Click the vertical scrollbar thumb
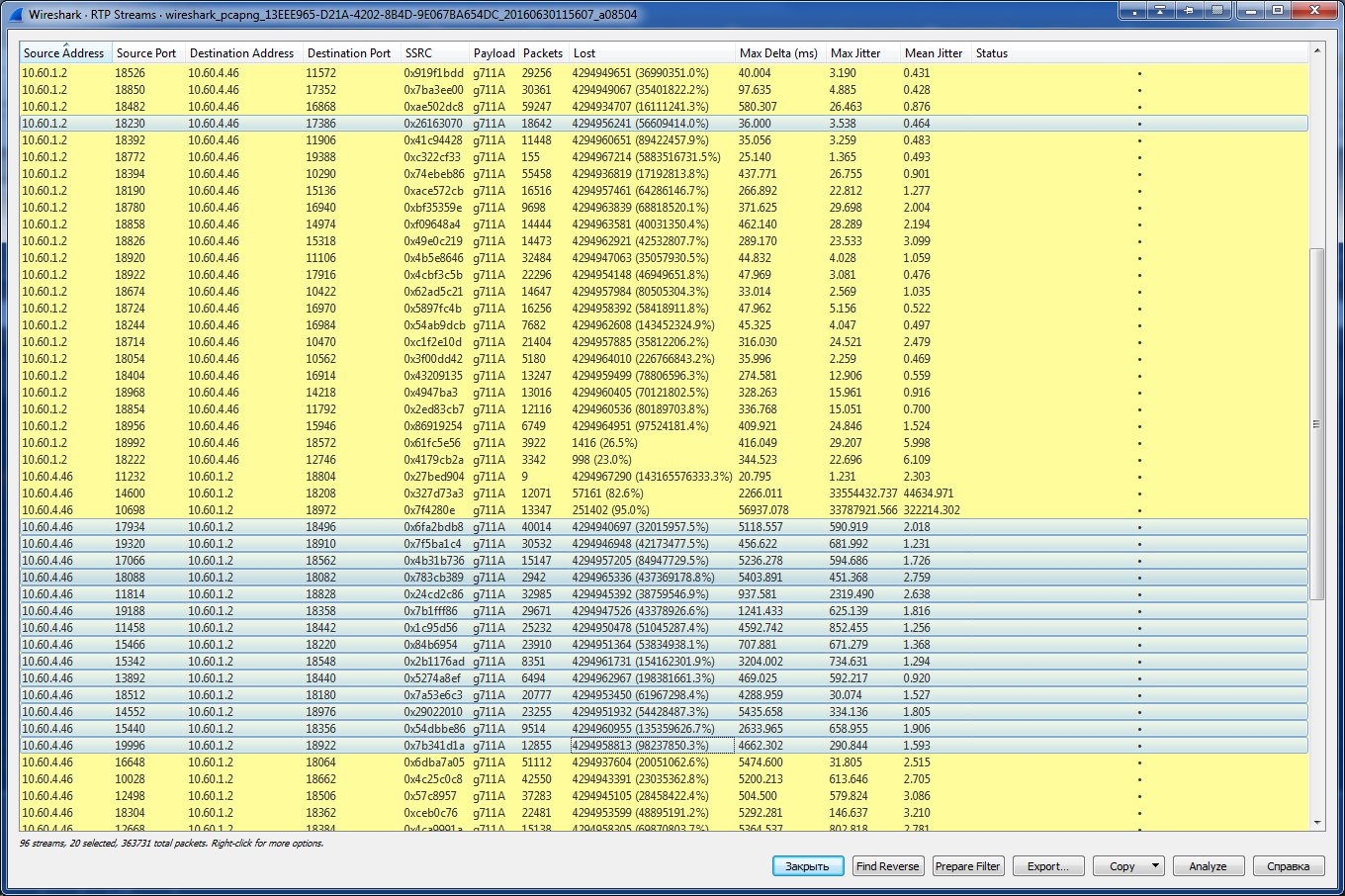 [x=1316, y=423]
